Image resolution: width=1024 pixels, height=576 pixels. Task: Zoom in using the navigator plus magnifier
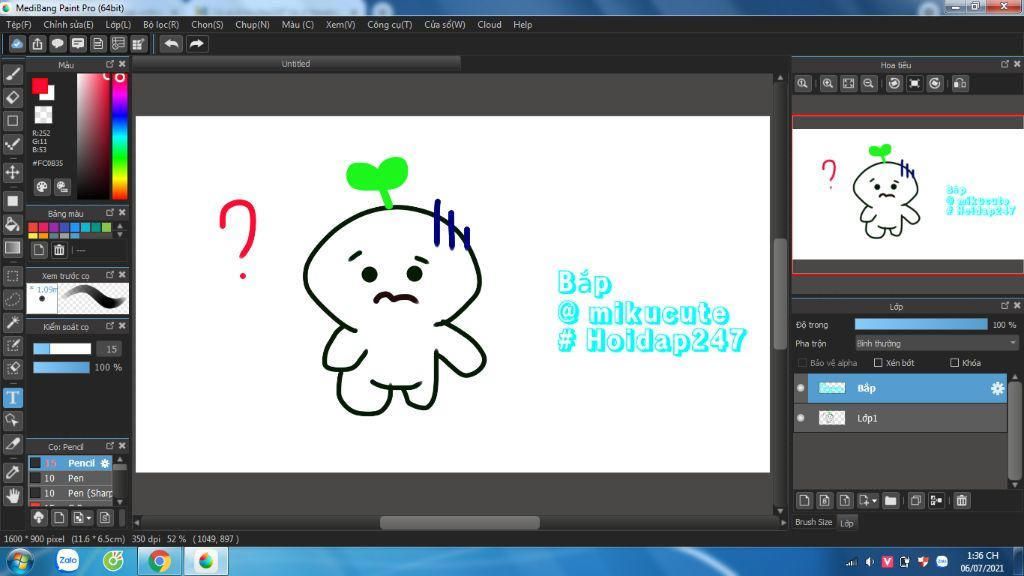point(827,84)
